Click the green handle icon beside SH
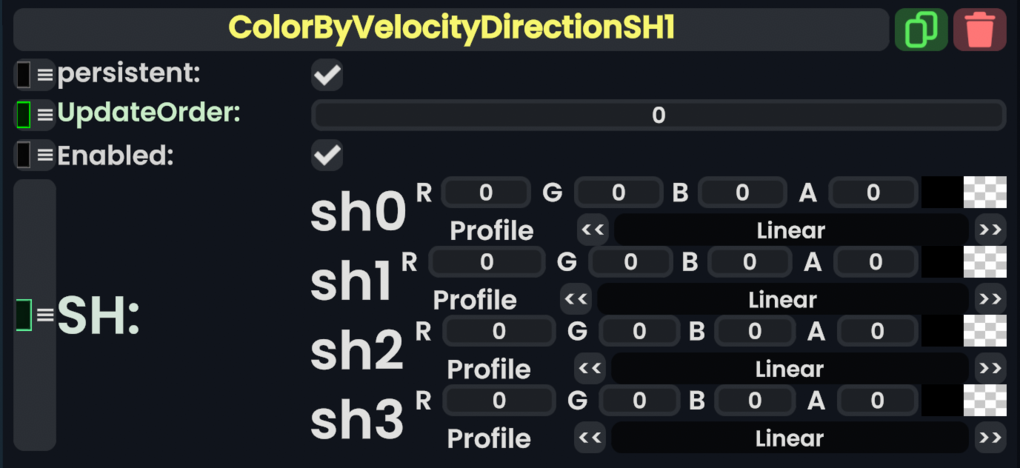The height and width of the screenshot is (468, 1020). (x=34, y=315)
